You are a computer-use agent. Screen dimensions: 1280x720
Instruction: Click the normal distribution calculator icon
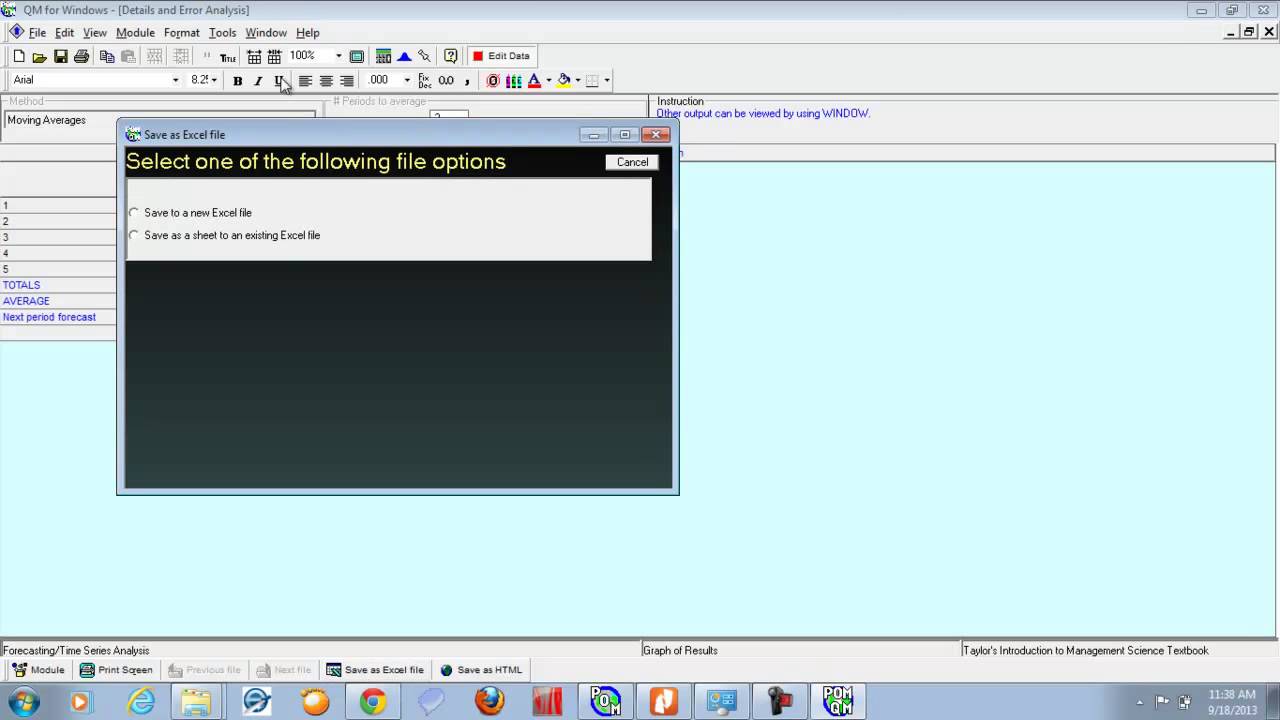click(404, 57)
